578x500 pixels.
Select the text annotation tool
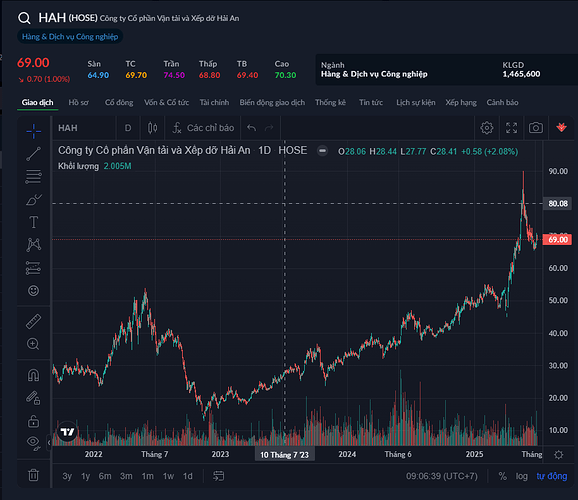pos(33,222)
